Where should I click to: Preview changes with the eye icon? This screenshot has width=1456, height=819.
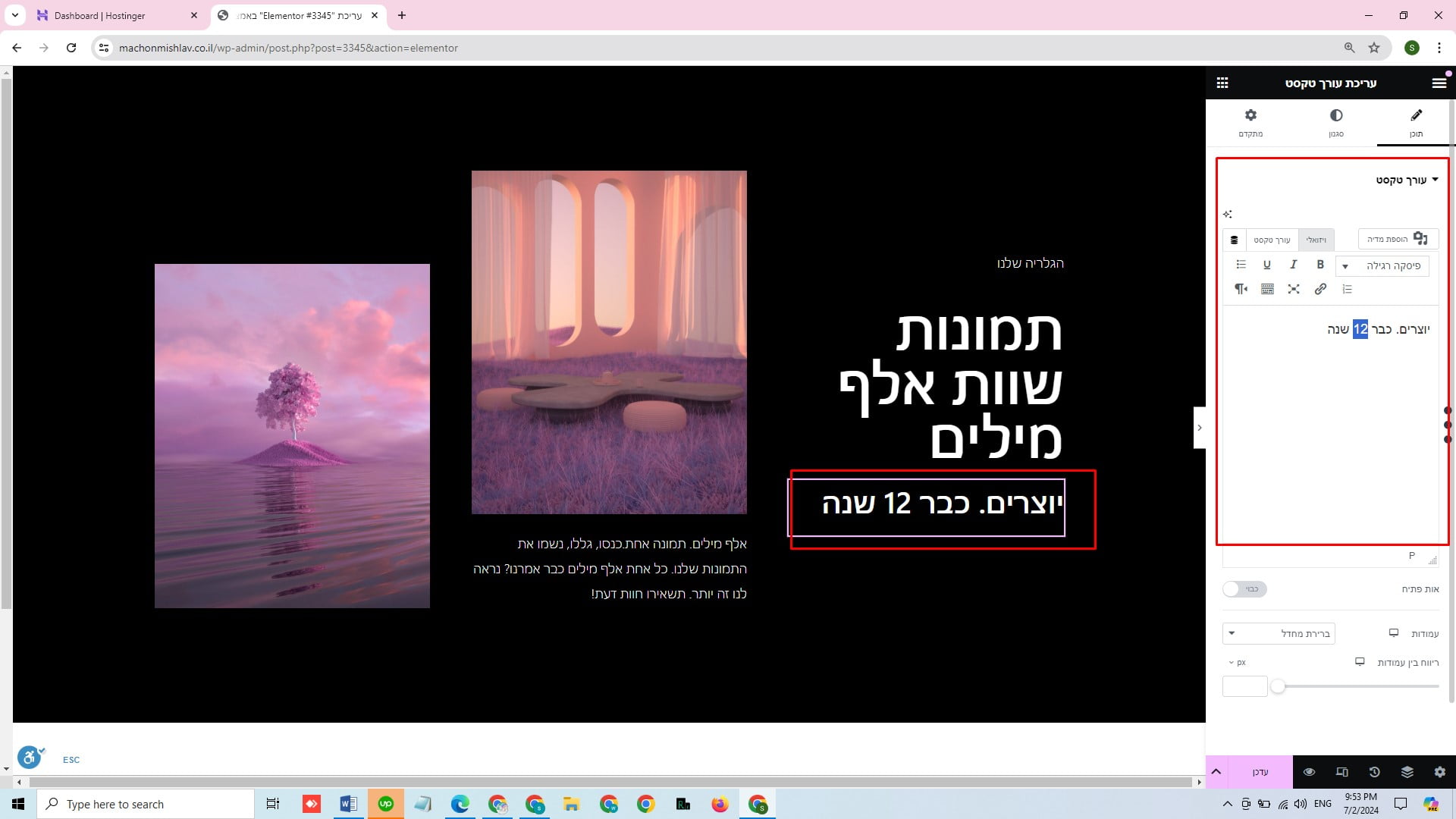point(1309,772)
